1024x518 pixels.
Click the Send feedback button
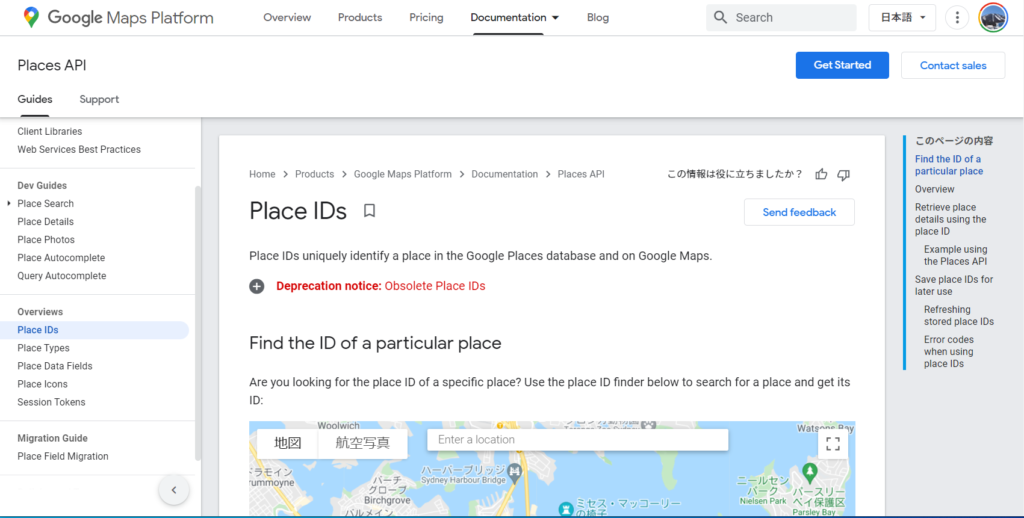(799, 212)
